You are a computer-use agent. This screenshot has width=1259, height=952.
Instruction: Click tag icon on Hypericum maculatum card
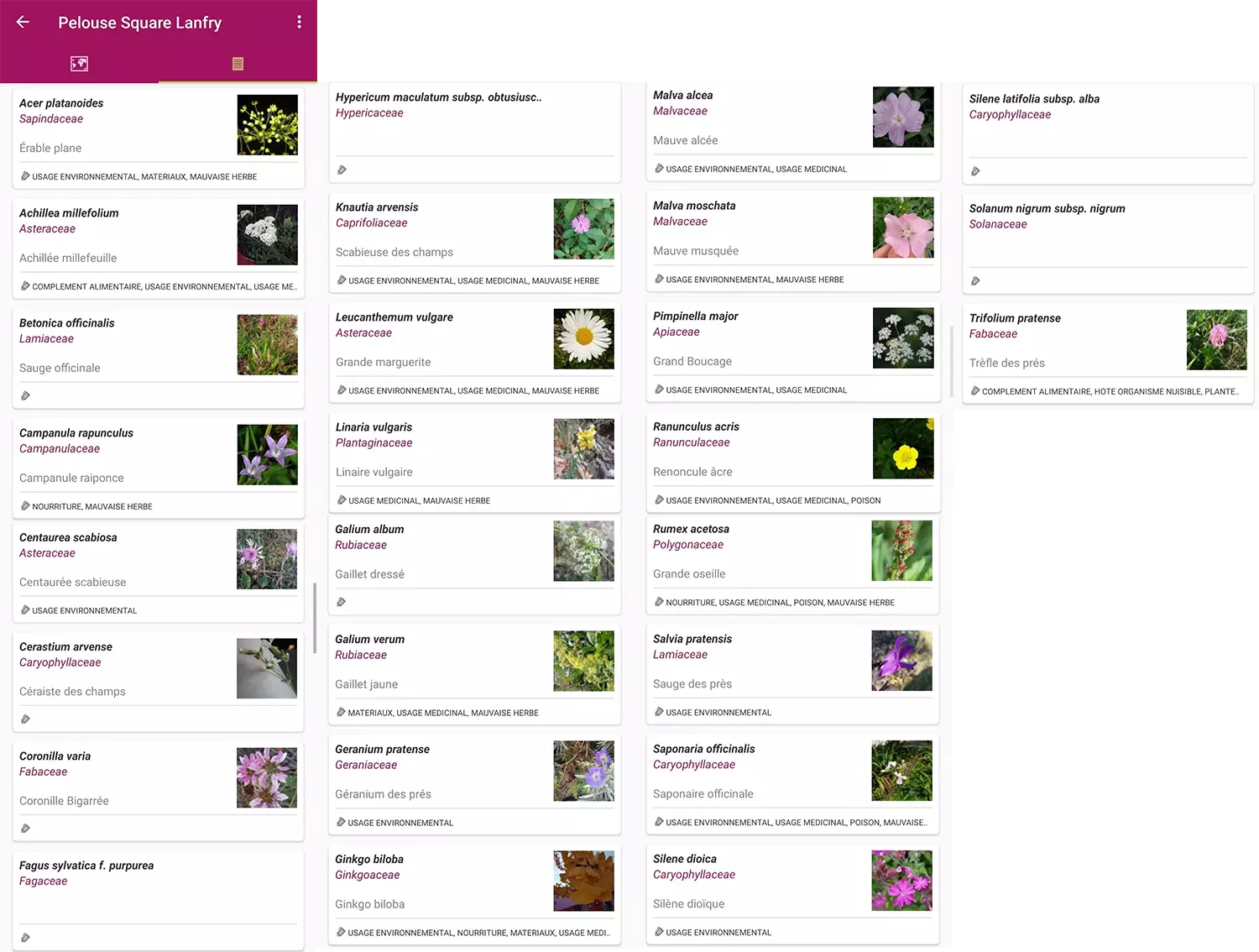[x=342, y=170]
